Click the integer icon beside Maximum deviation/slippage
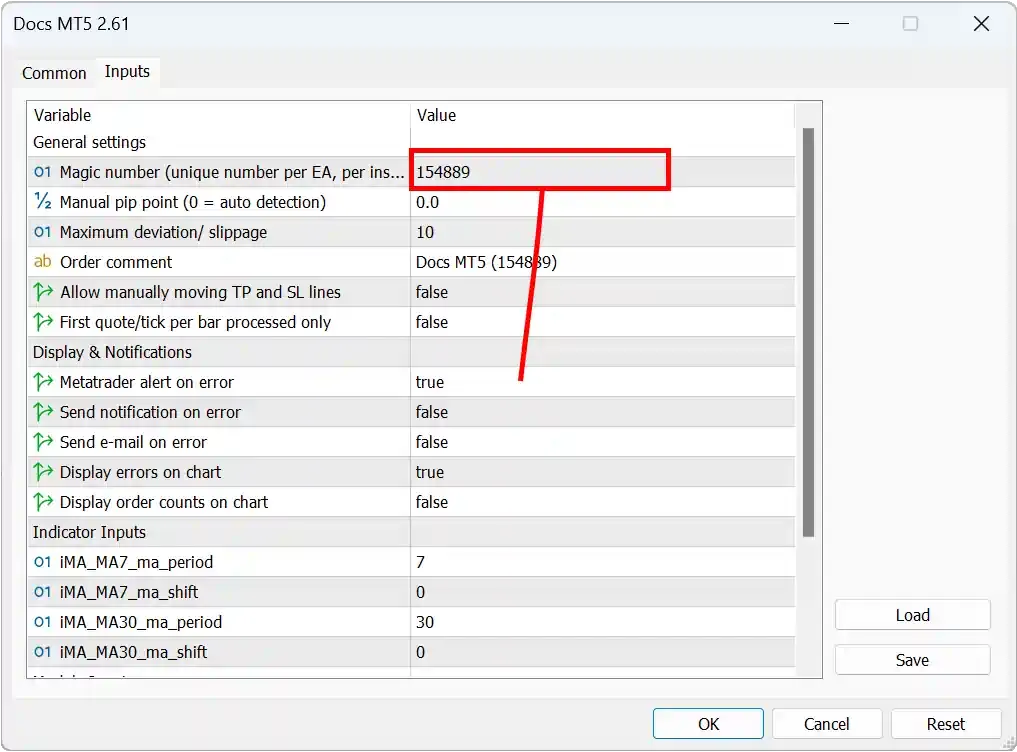Screen dimensions: 1017x752 42,232
